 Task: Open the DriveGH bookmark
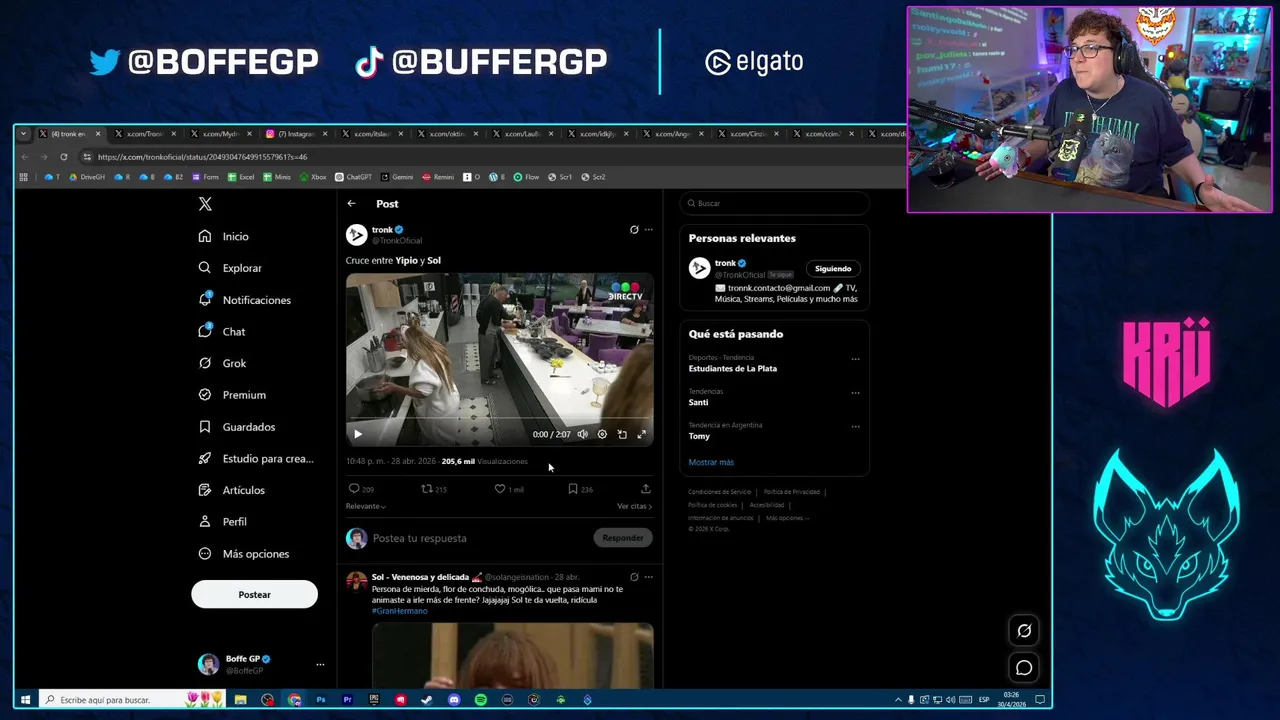tap(87, 177)
